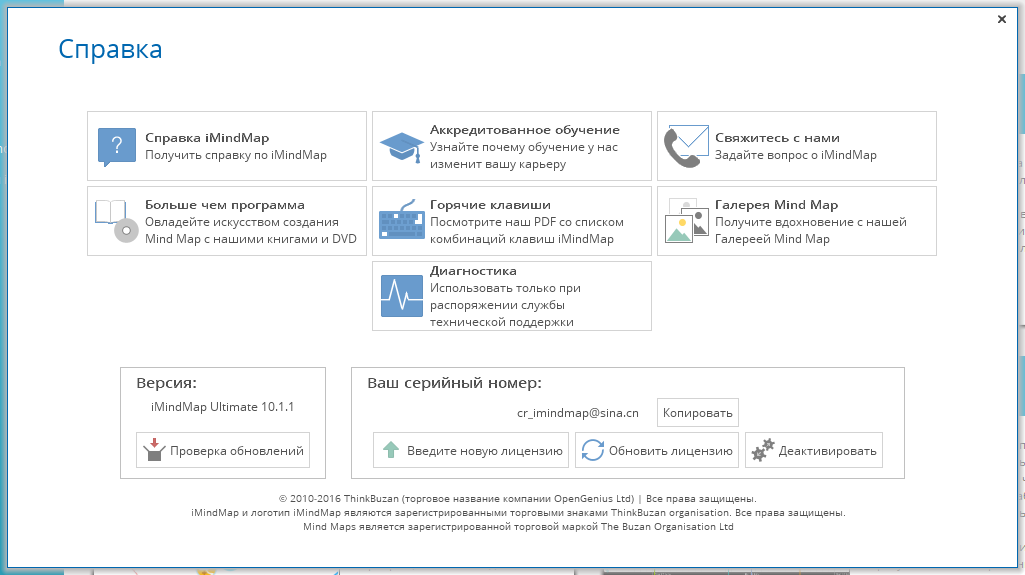Click the download arrow icon for updates
This screenshot has width=1025, height=575.
point(154,450)
